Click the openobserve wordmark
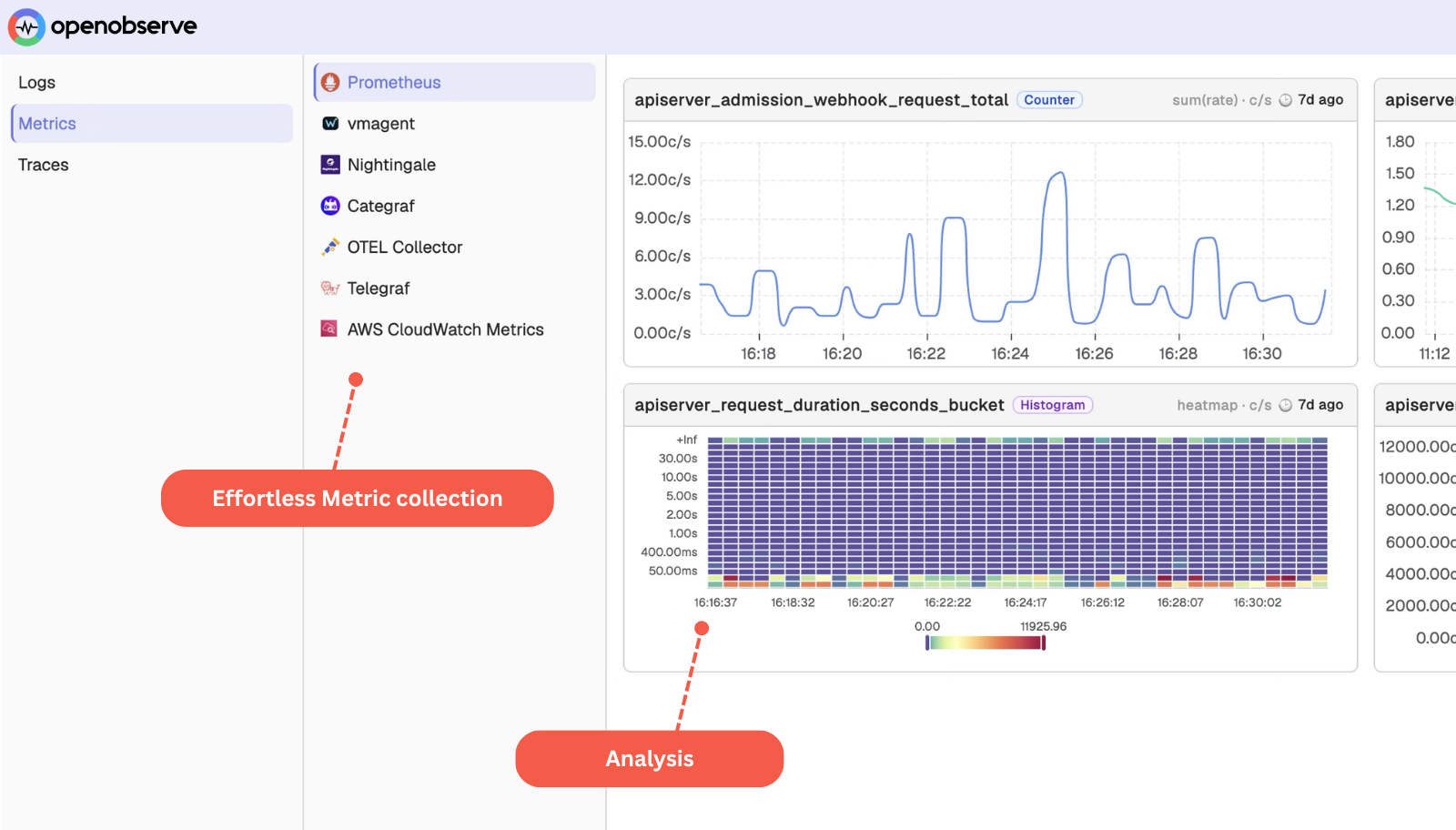Viewport: 1456px width, 830px height. click(124, 26)
